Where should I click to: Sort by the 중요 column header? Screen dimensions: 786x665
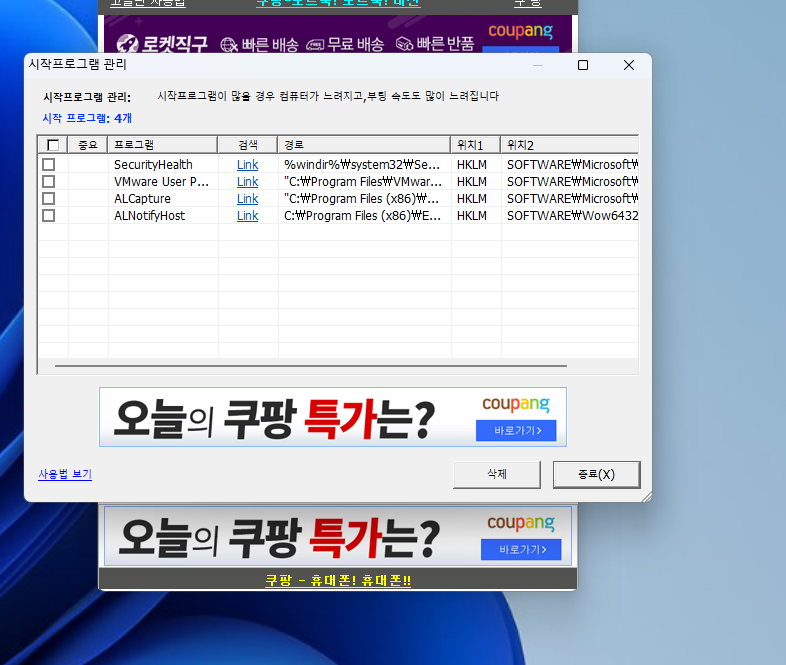(88, 145)
